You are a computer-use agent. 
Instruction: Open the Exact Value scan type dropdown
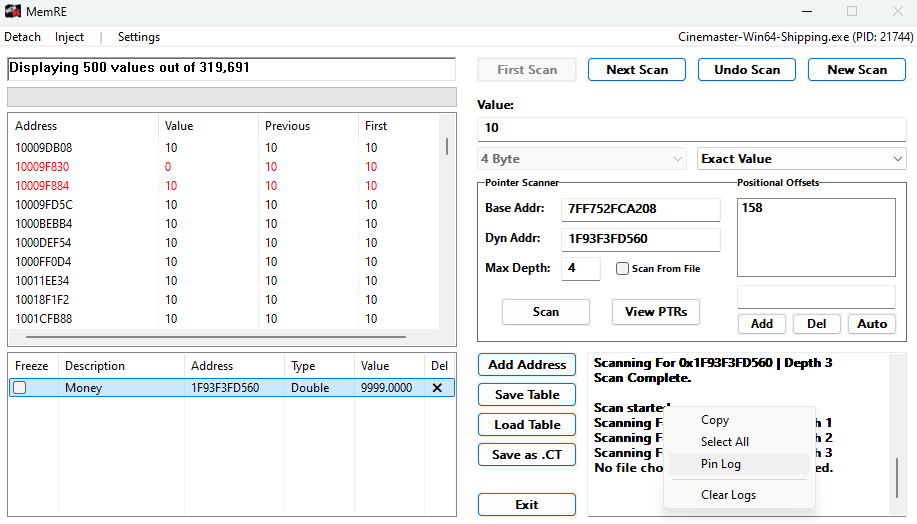point(801,159)
